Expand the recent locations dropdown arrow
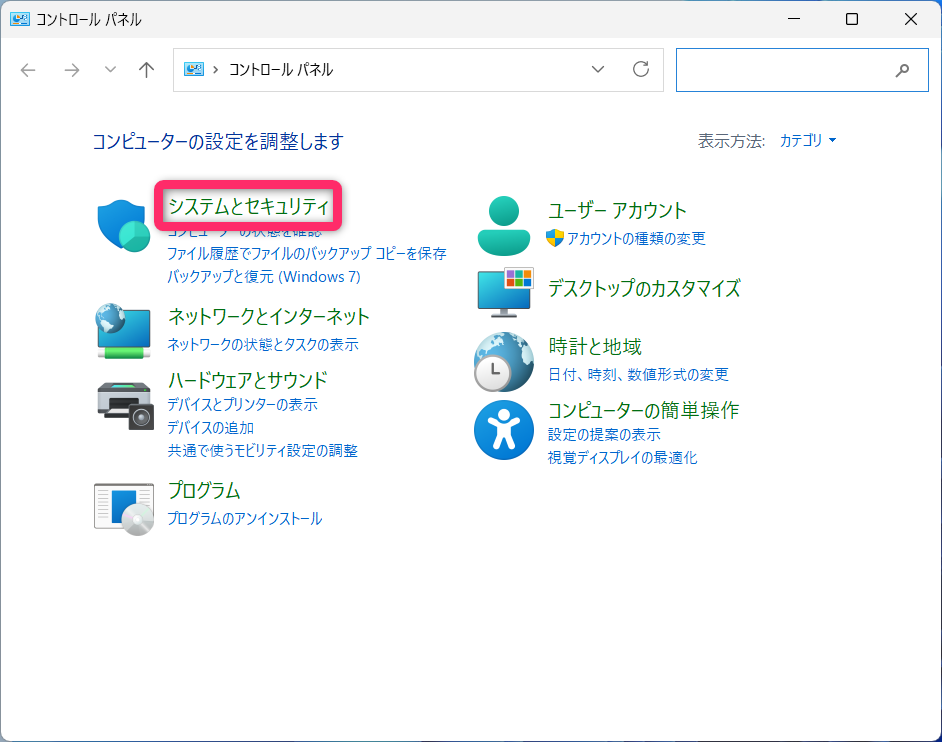This screenshot has height=742, width=942. (x=110, y=70)
